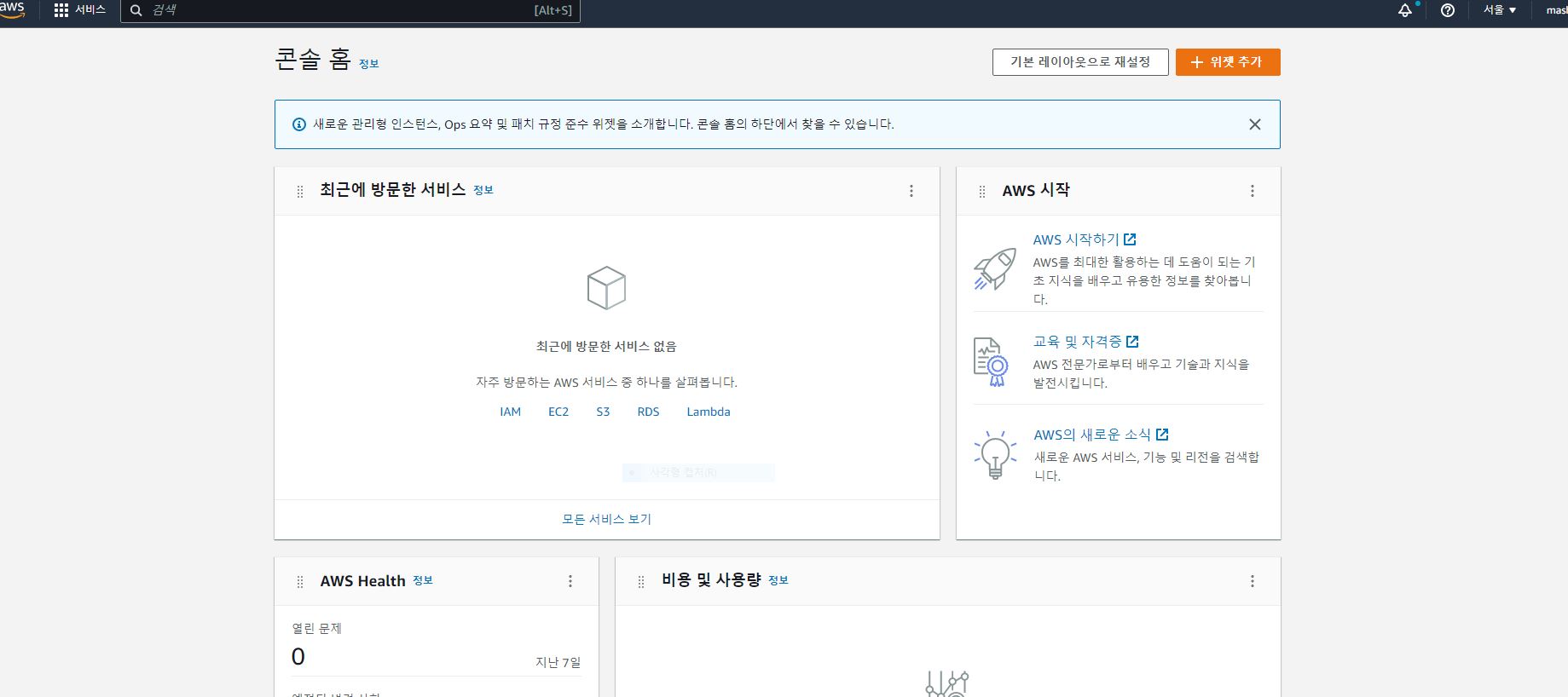1568x697 pixels.
Task: Dismiss the info banner with X
Action: pyautogui.click(x=1255, y=124)
